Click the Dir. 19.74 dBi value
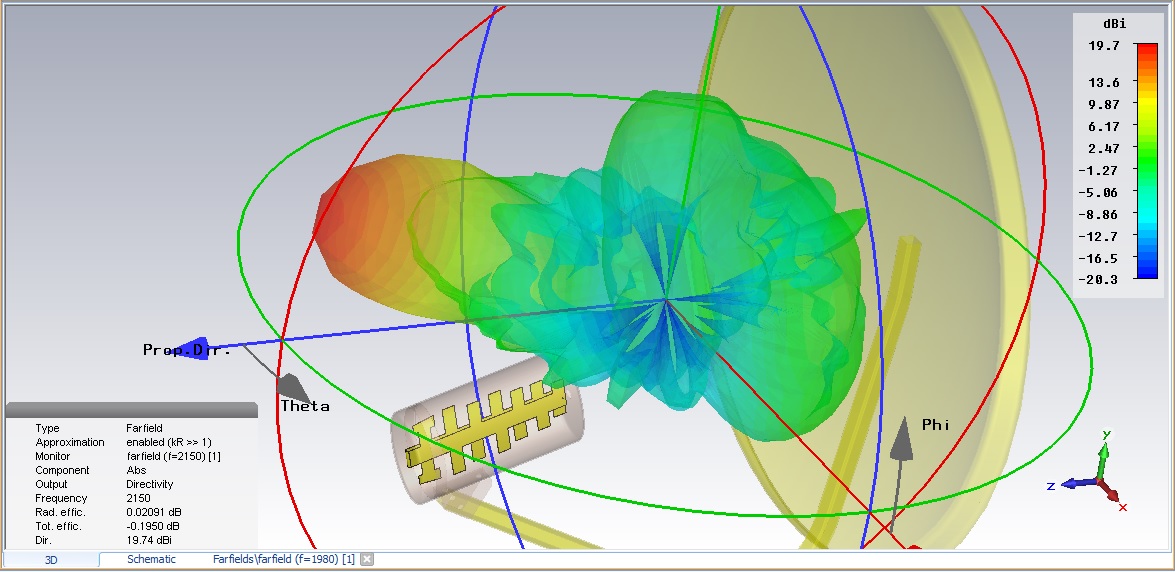The width and height of the screenshot is (1175, 572). click(x=149, y=540)
